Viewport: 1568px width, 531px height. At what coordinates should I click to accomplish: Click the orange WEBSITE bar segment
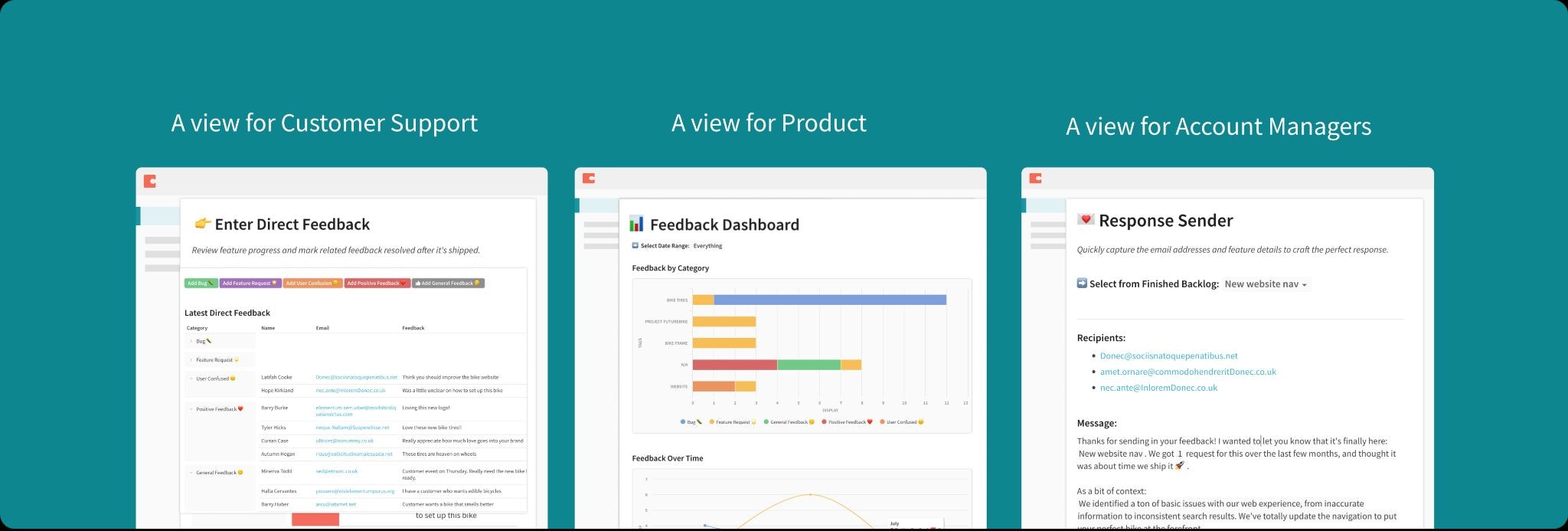[714, 386]
